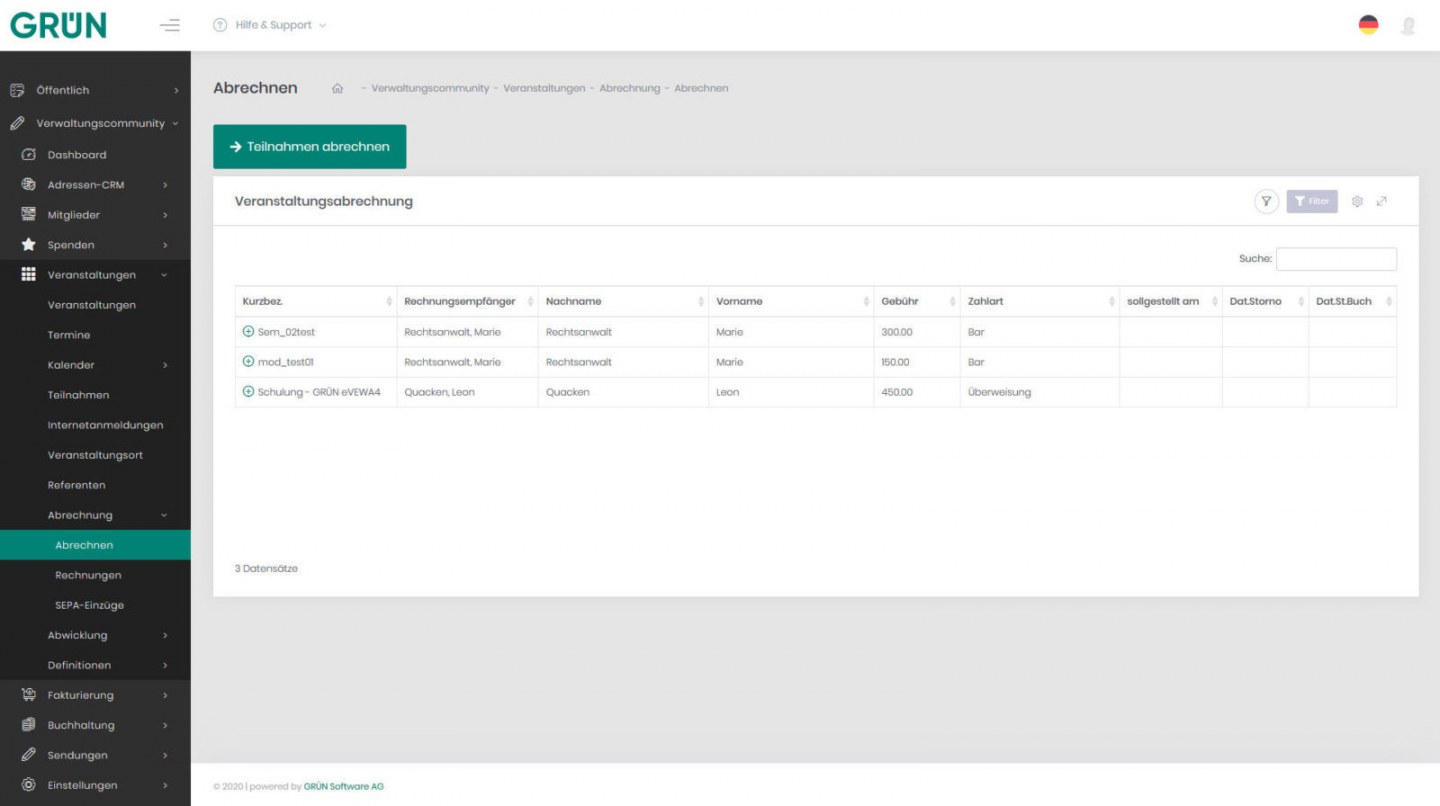Expand panel to fullscreen with arrows icon
Screen dimensions: 1440x806
(x=1382, y=201)
